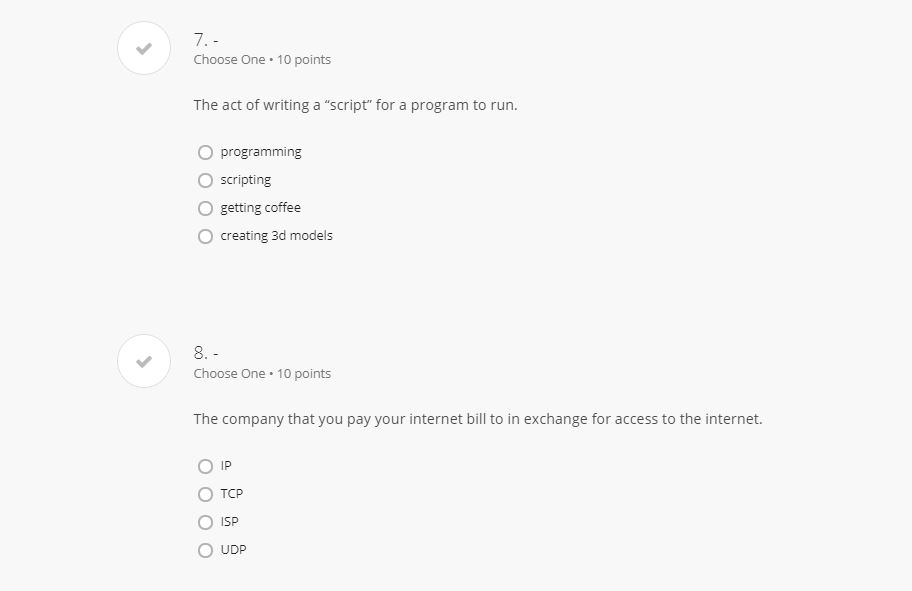The image size is (912, 591).
Task: Click the checkmark icon beside question 7
Action: 144,48
